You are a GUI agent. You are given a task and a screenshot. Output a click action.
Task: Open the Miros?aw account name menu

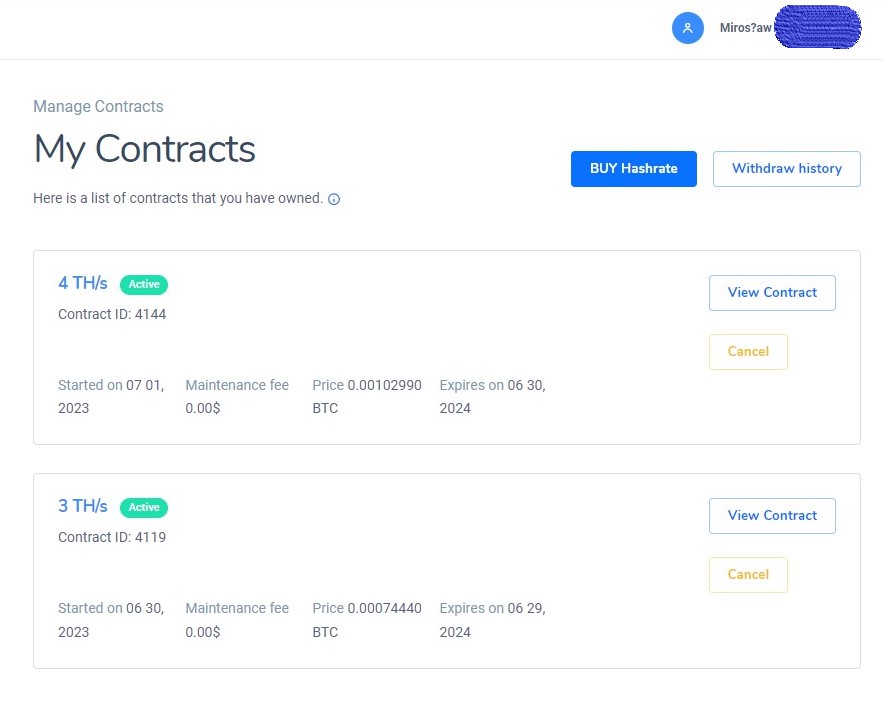(x=746, y=28)
